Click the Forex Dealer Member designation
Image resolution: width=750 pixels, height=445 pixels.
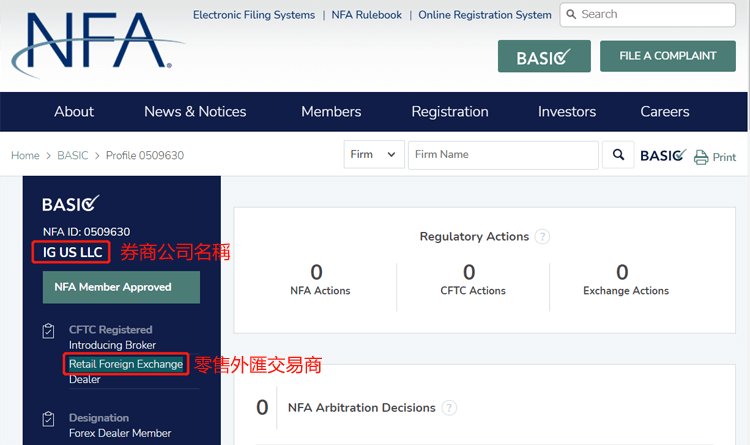(x=120, y=433)
